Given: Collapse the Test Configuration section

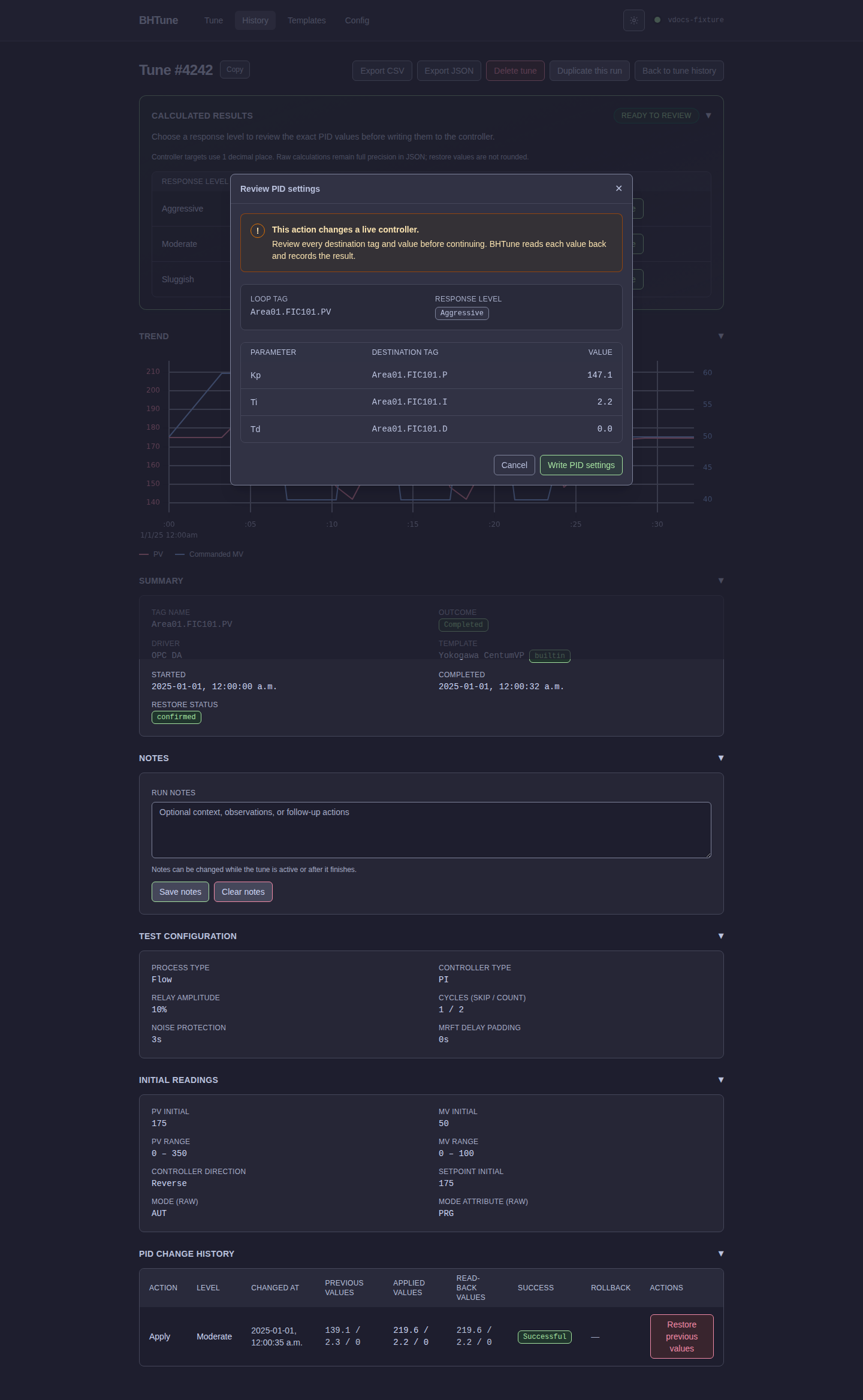Looking at the screenshot, I should tap(721, 936).
